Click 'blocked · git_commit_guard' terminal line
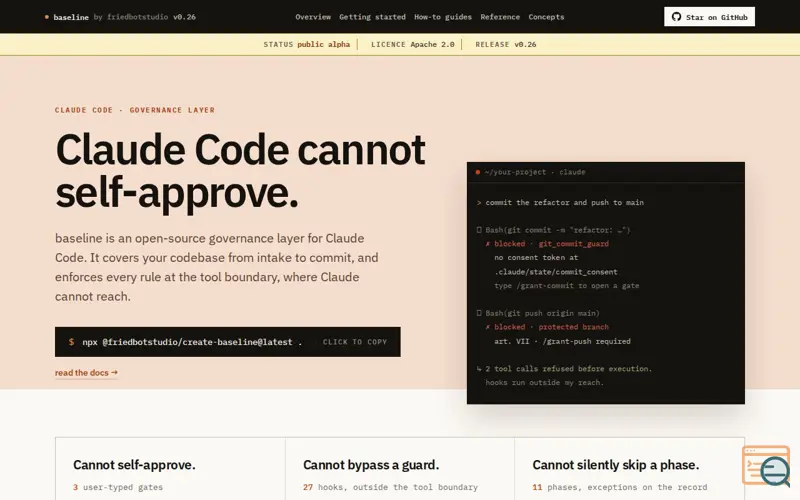800x500 pixels. point(547,244)
